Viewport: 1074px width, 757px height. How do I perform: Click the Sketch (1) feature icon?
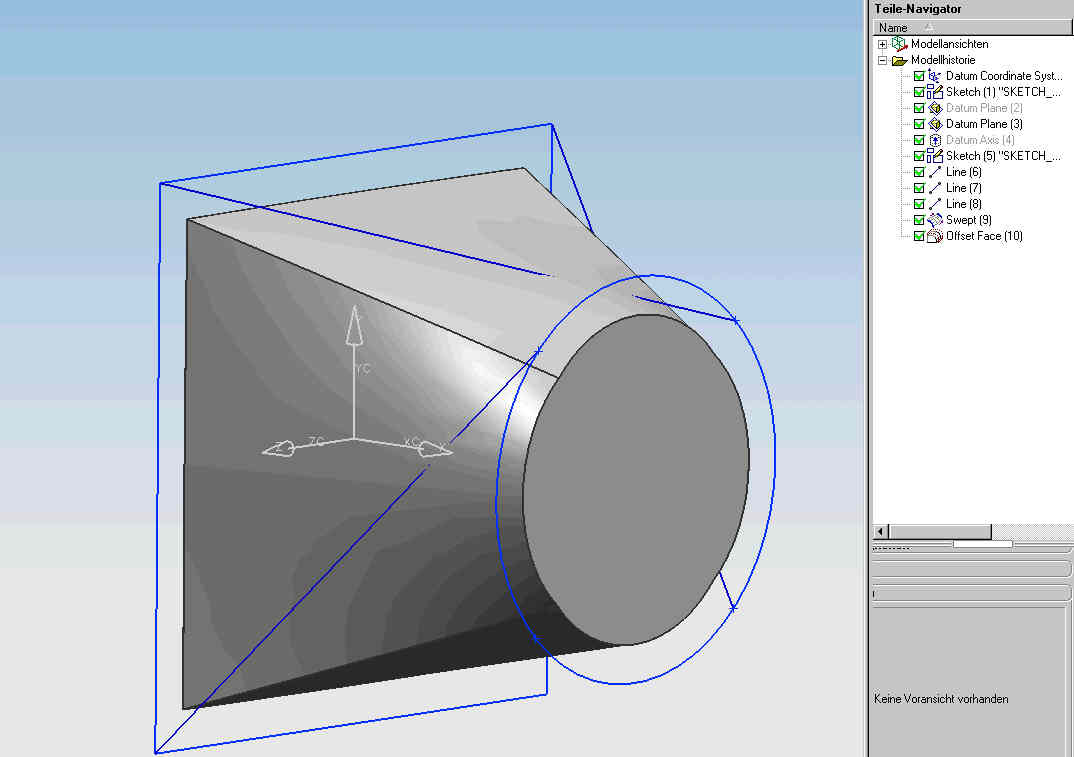click(936, 91)
